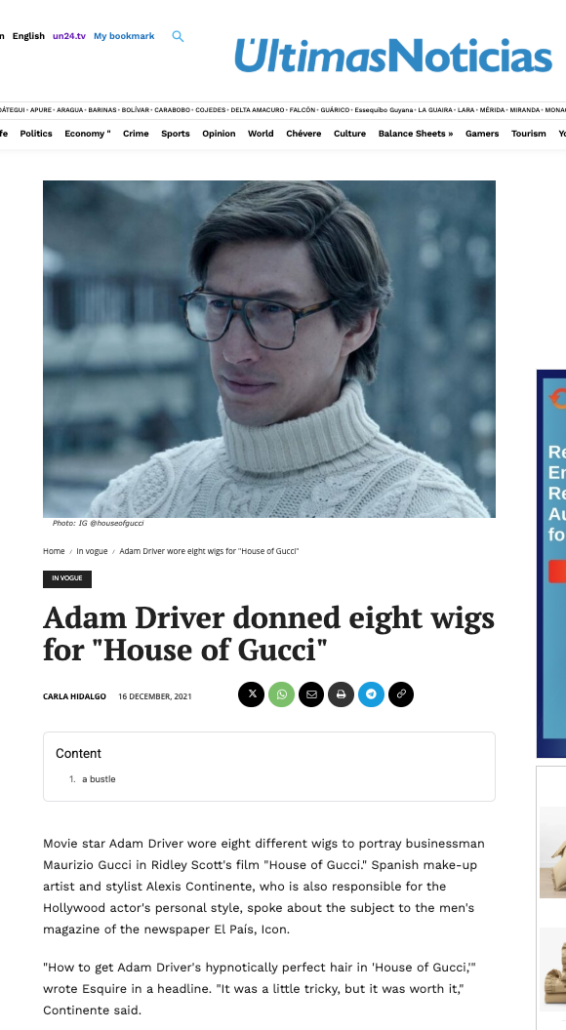Click the IN VOGUE category tag

pos(67,579)
